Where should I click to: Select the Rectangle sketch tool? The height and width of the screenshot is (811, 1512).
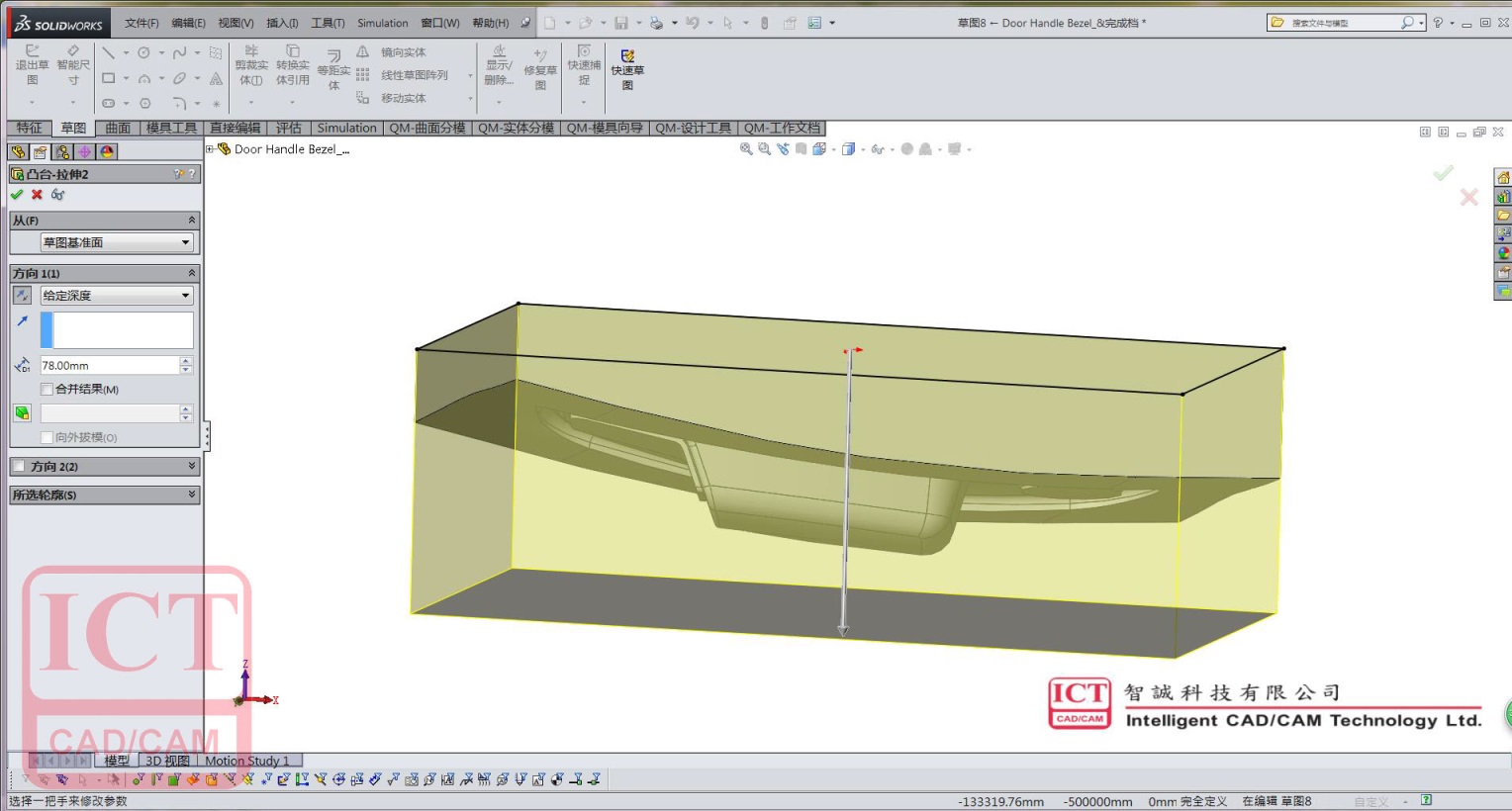click(x=108, y=78)
